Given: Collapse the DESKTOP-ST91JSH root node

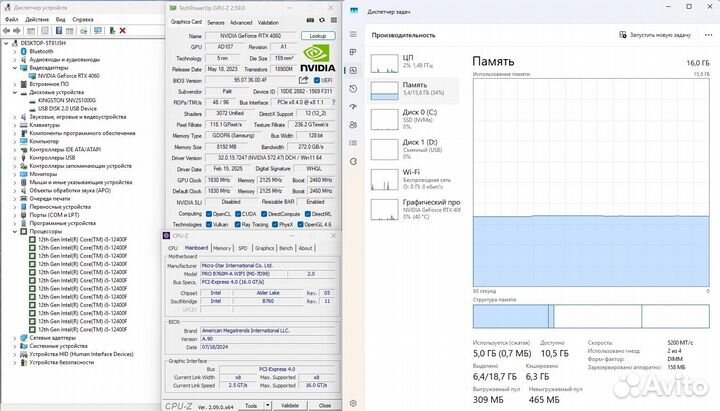Looking at the screenshot, I should 6,43.
